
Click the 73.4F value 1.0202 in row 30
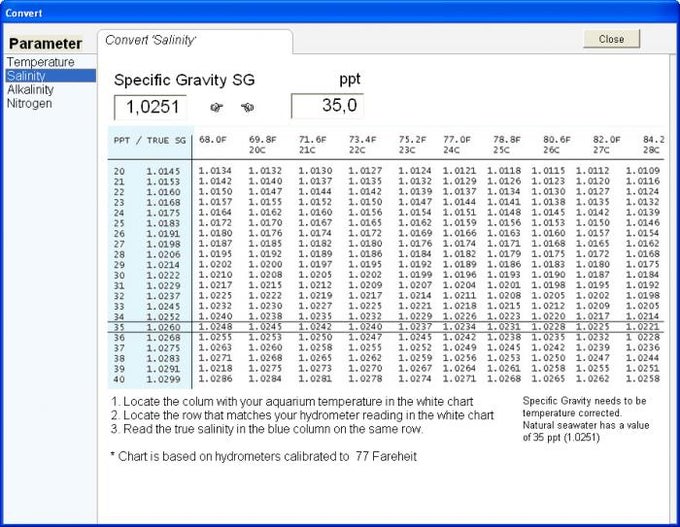click(365, 275)
